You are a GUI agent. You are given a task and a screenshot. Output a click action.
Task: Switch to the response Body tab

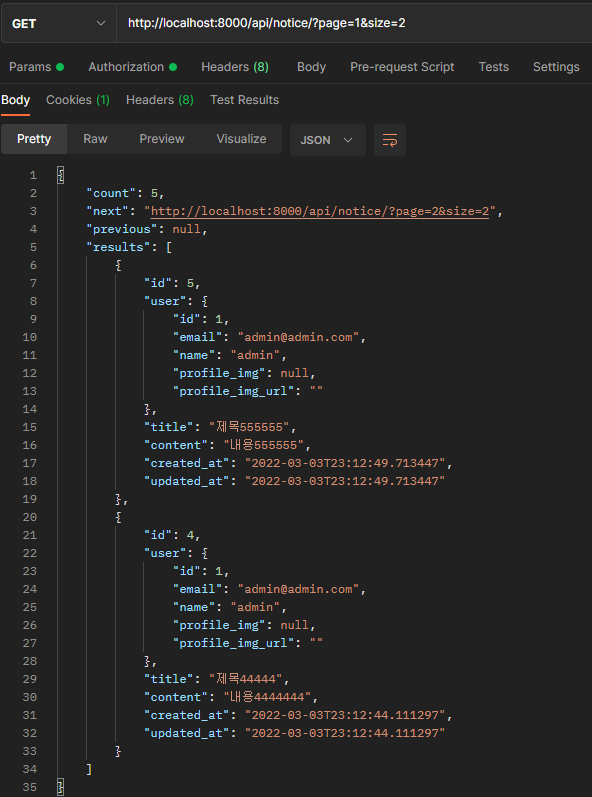[16, 100]
